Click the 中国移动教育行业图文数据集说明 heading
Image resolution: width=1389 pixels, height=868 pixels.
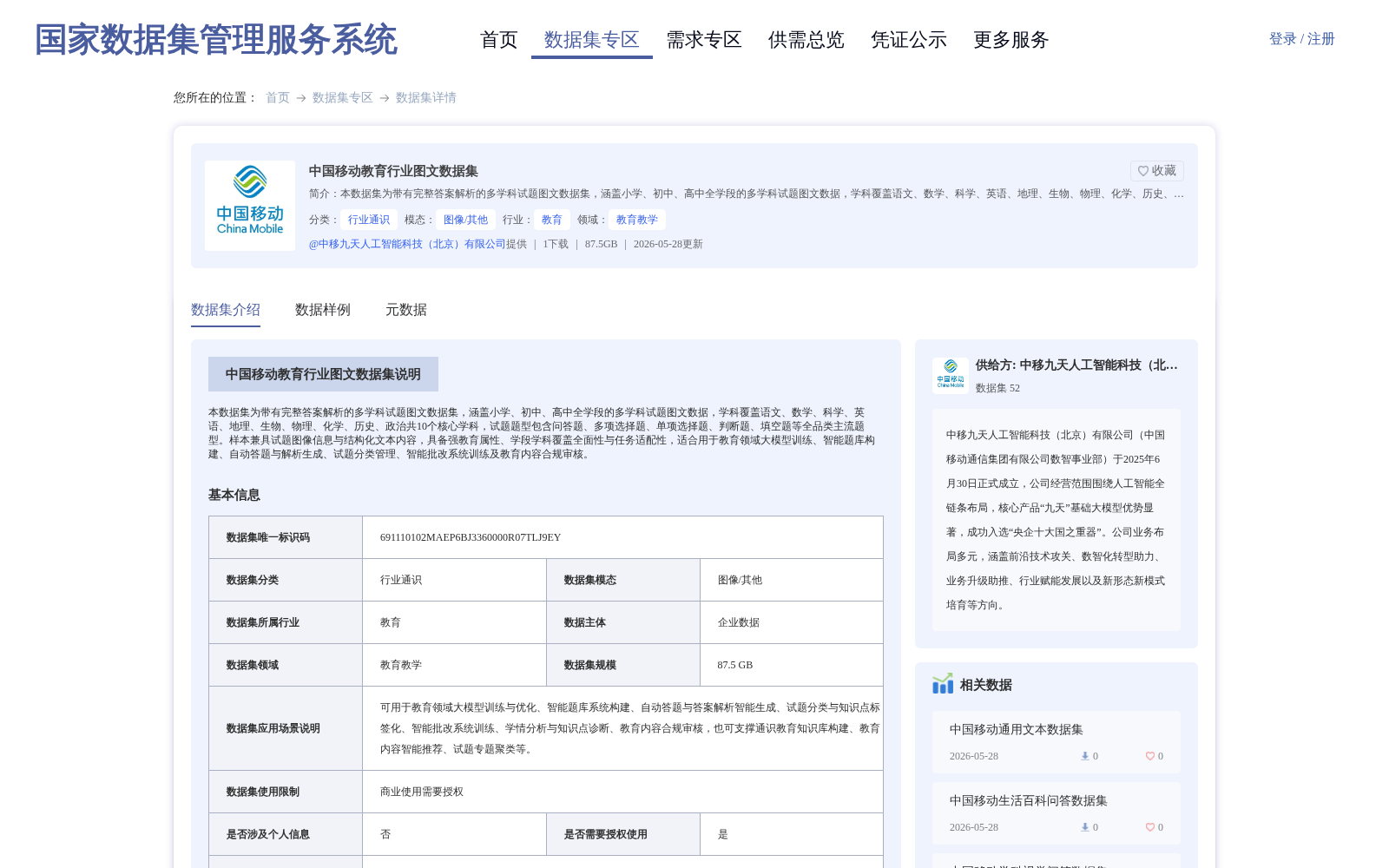click(x=323, y=374)
